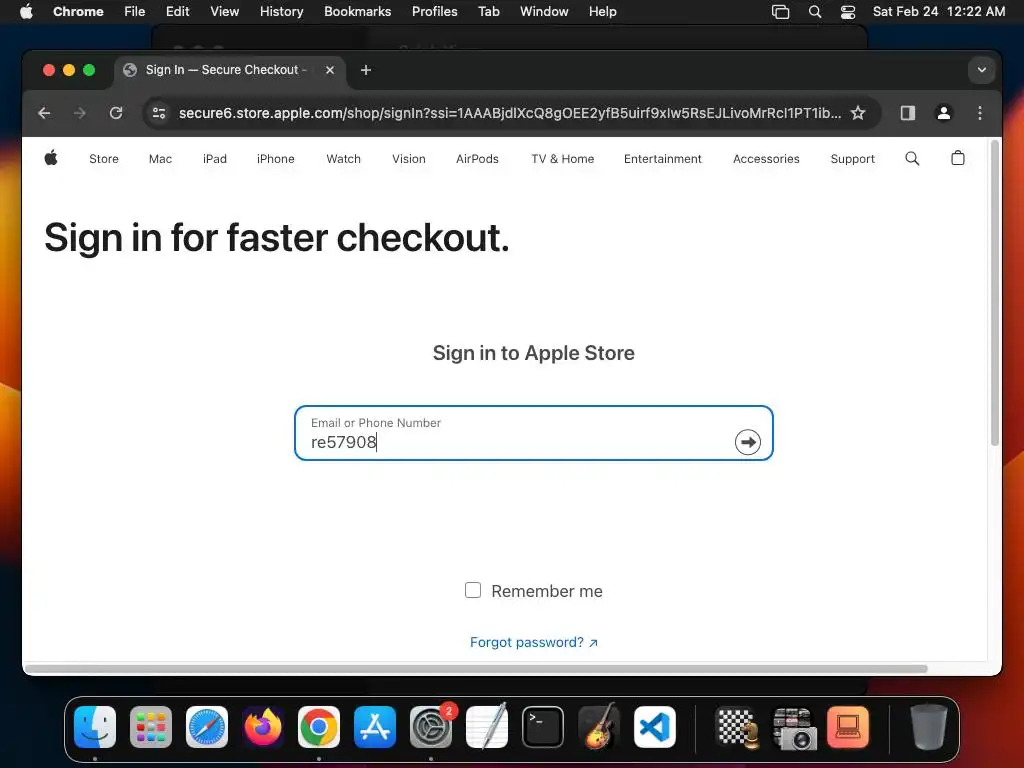The height and width of the screenshot is (768, 1024).
Task: Open Launchpad from the Dock
Action: 151,727
